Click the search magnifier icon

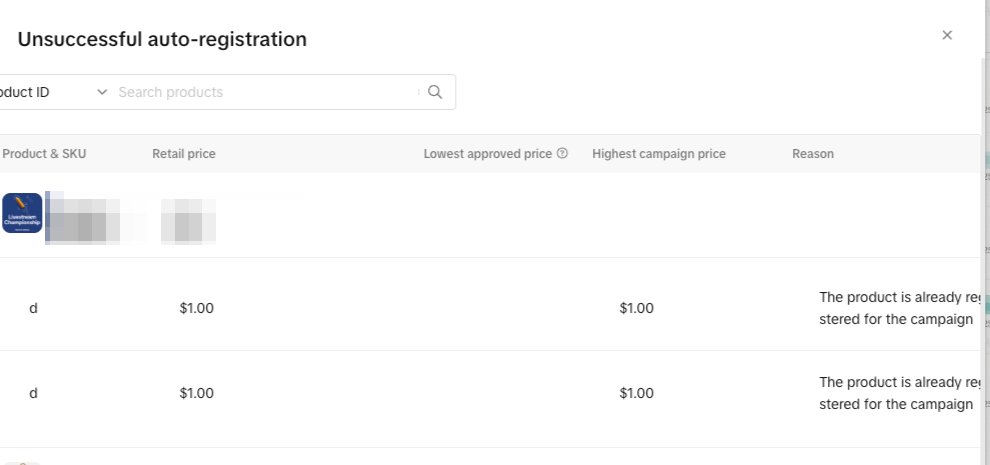pyautogui.click(x=435, y=92)
